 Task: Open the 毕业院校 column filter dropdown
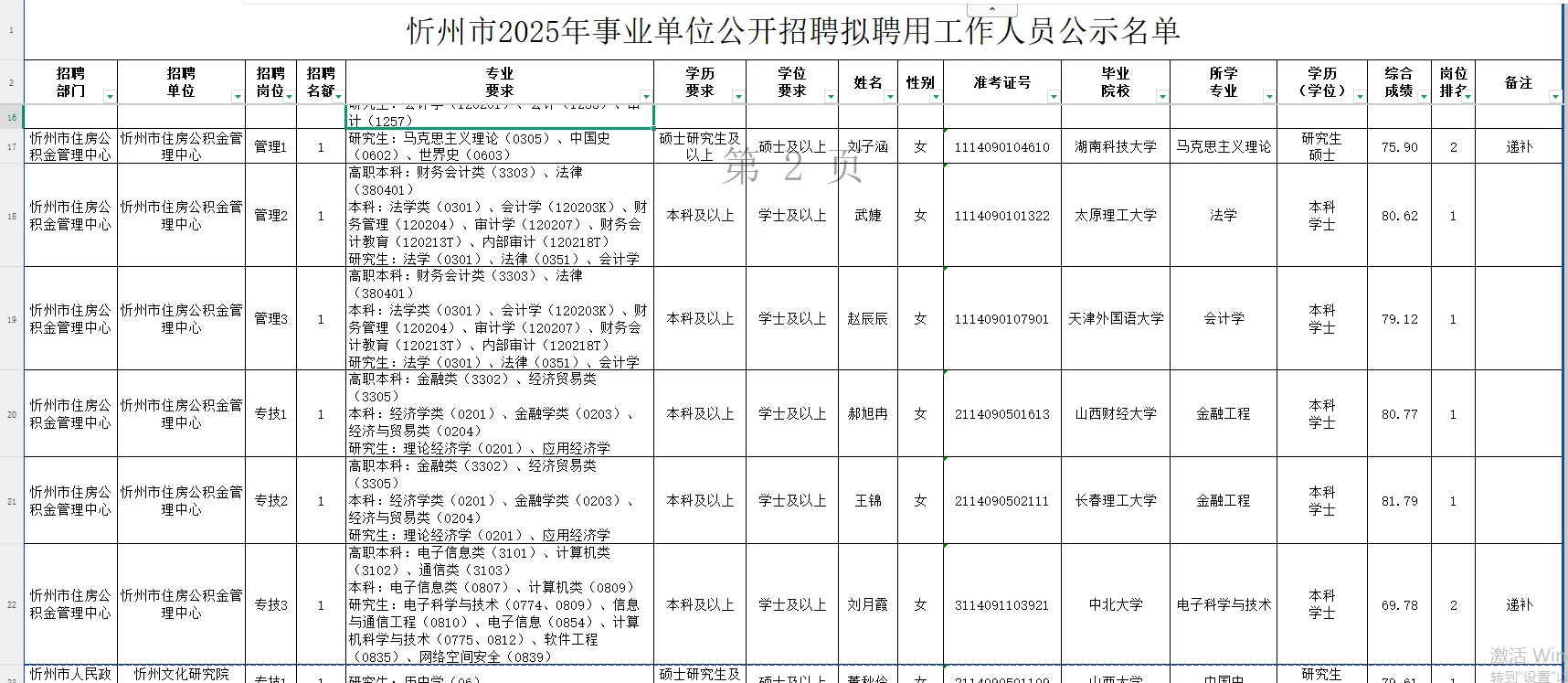tap(1161, 97)
